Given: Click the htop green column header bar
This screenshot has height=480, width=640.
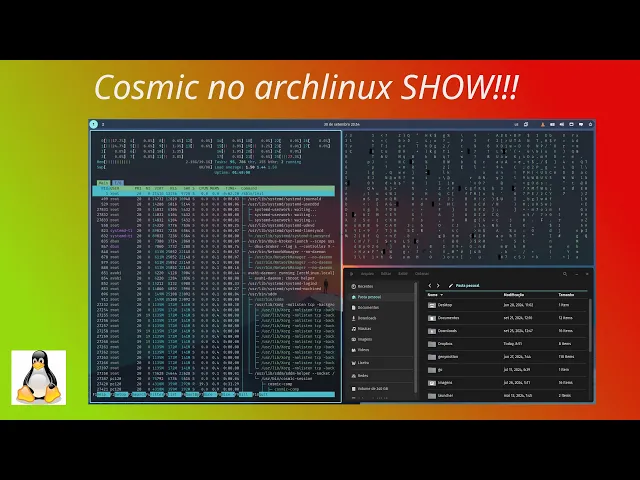Looking at the screenshot, I should point(214,189).
